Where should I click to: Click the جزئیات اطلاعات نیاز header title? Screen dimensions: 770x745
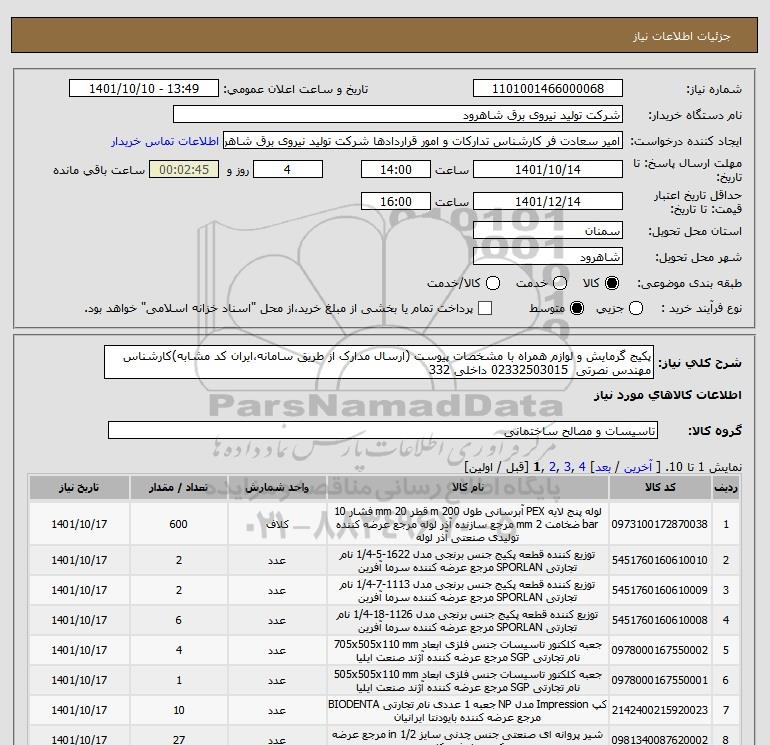click(682, 36)
